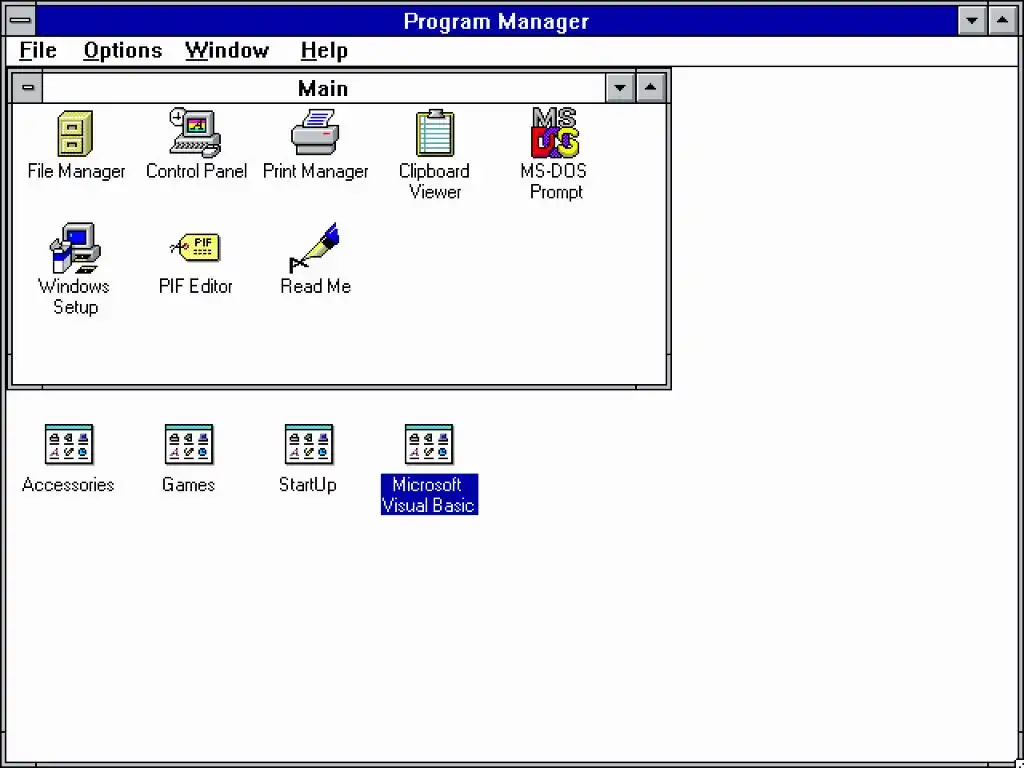1024x768 pixels.
Task: Select the MS-DOS Prompt icon
Action: click(554, 133)
